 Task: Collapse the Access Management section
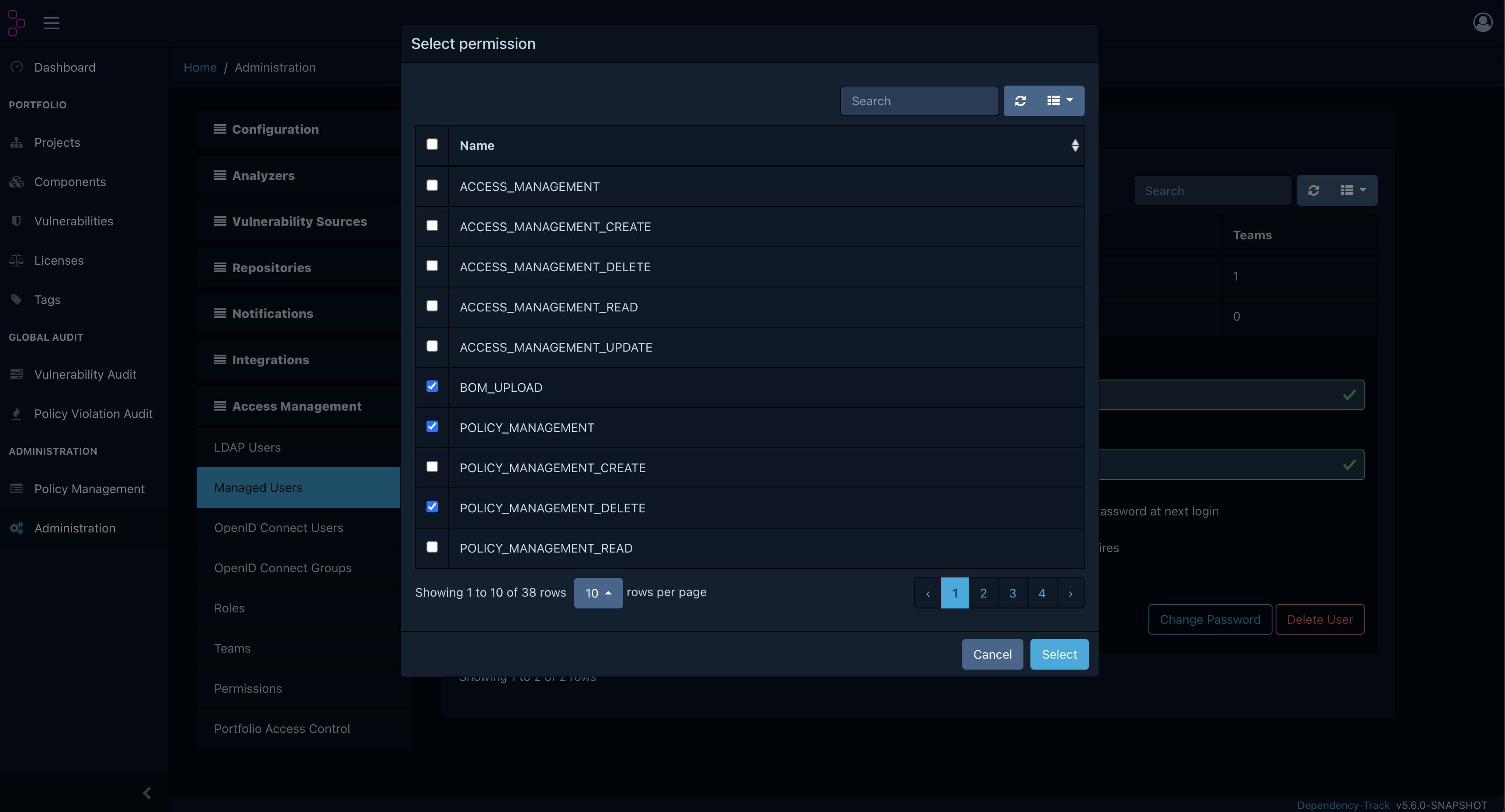click(x=298, y=406)
